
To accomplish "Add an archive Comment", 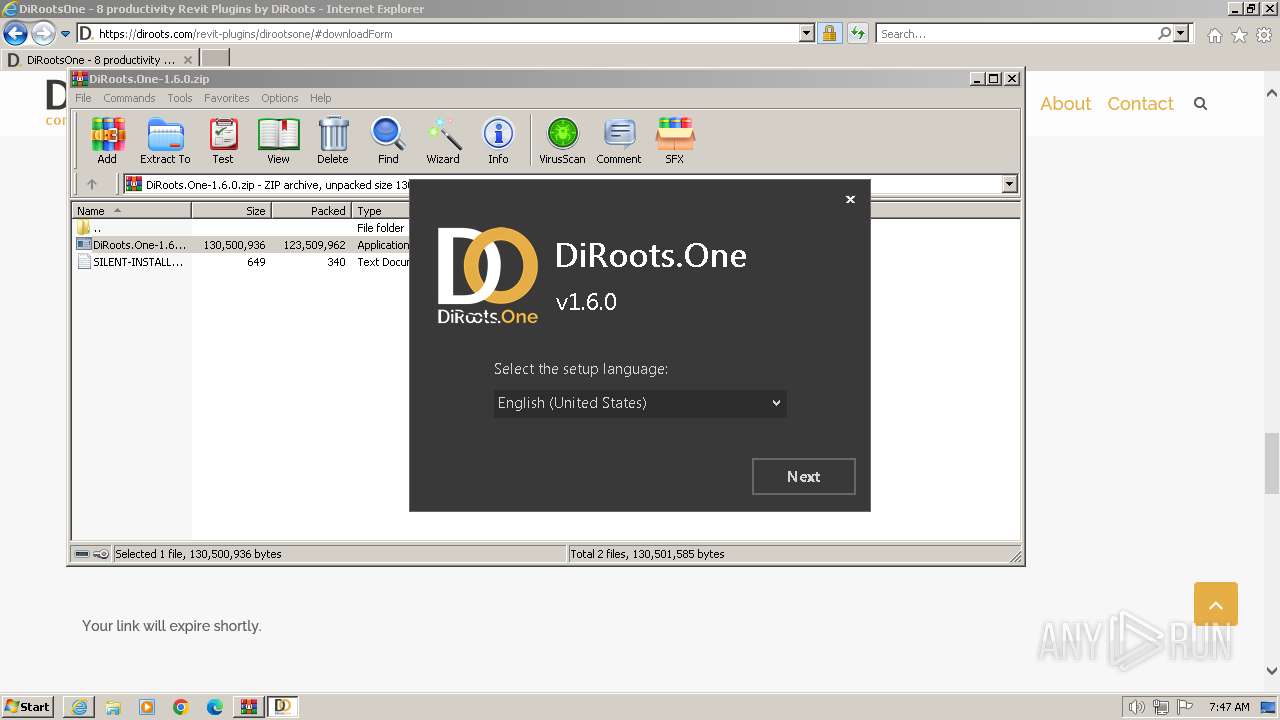I will click(x=619, y=140).
